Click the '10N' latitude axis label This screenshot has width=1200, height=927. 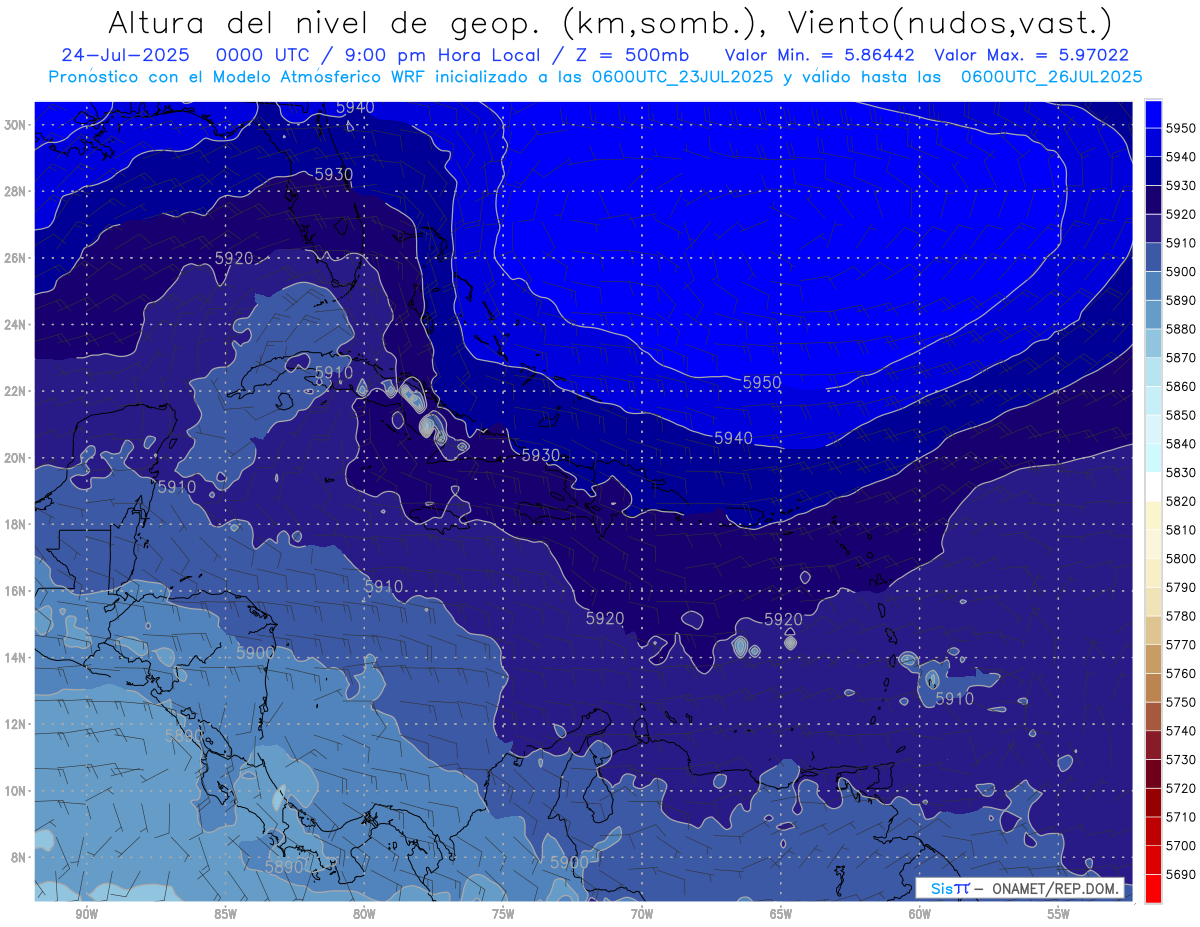tap(16, 791)
